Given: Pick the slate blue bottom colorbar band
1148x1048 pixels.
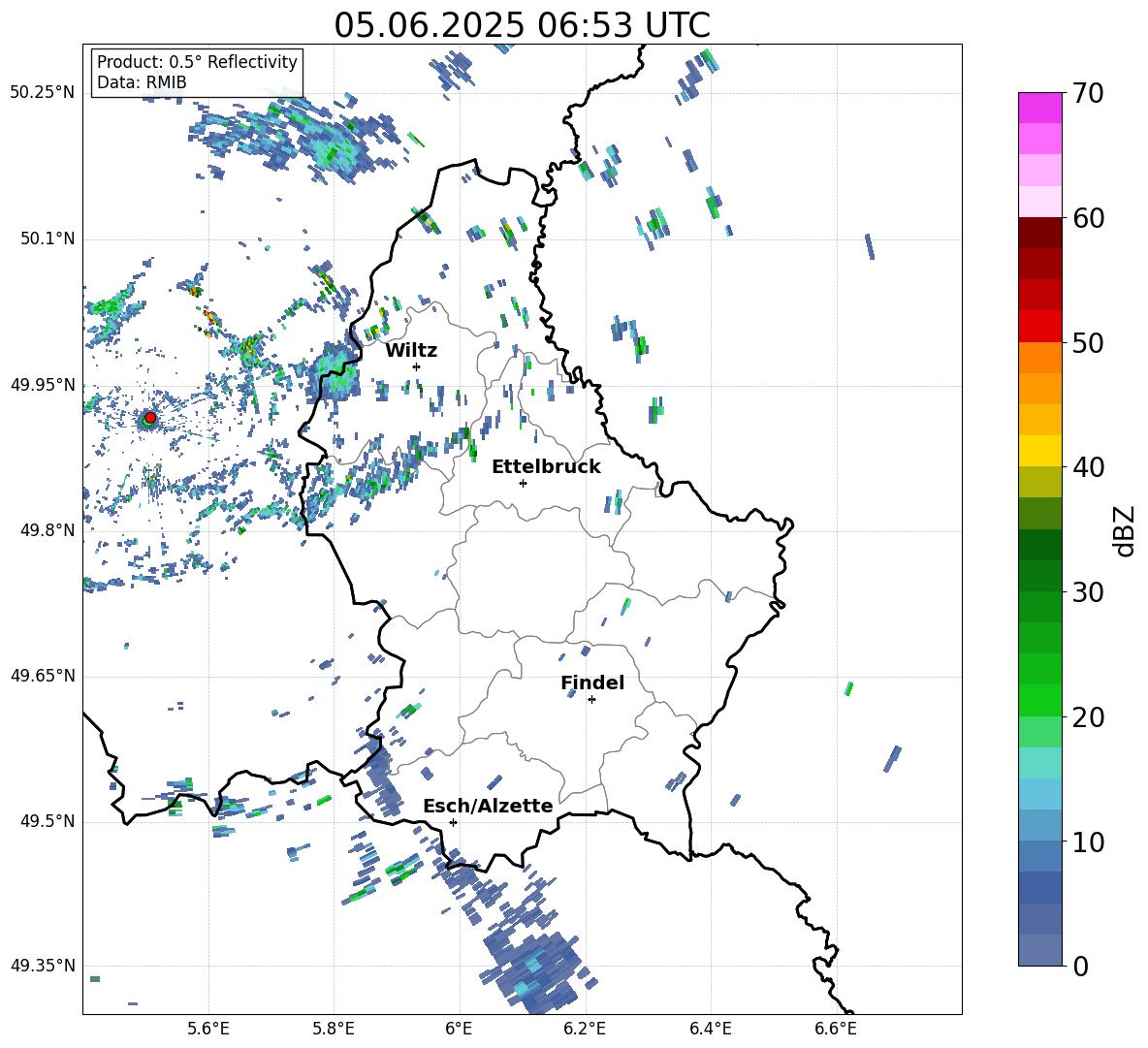Looking at the screenshot, I should (x=1039, y=950).
